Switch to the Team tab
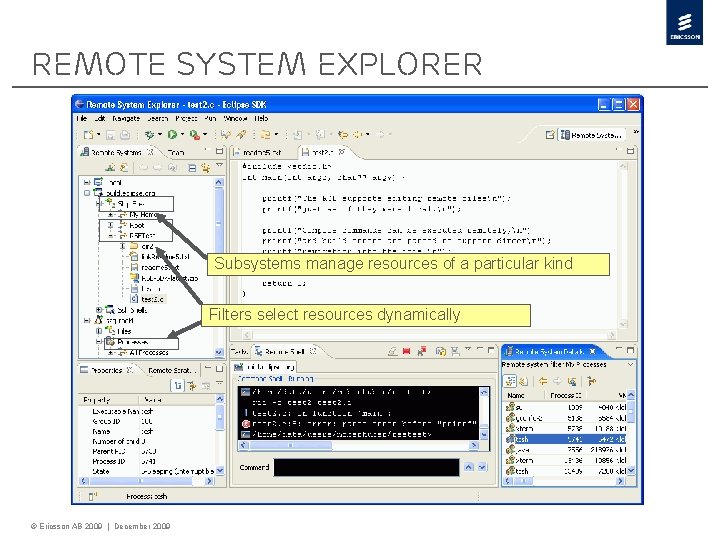The height and width of the screenshot is (540, 720). pos(176,152)
